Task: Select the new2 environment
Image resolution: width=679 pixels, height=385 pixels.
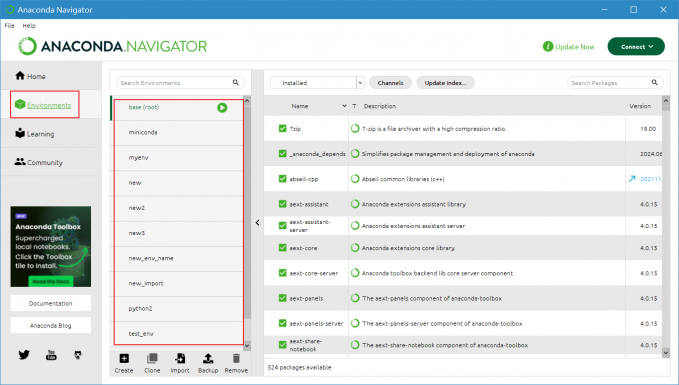Action: [x=178, y=208]
